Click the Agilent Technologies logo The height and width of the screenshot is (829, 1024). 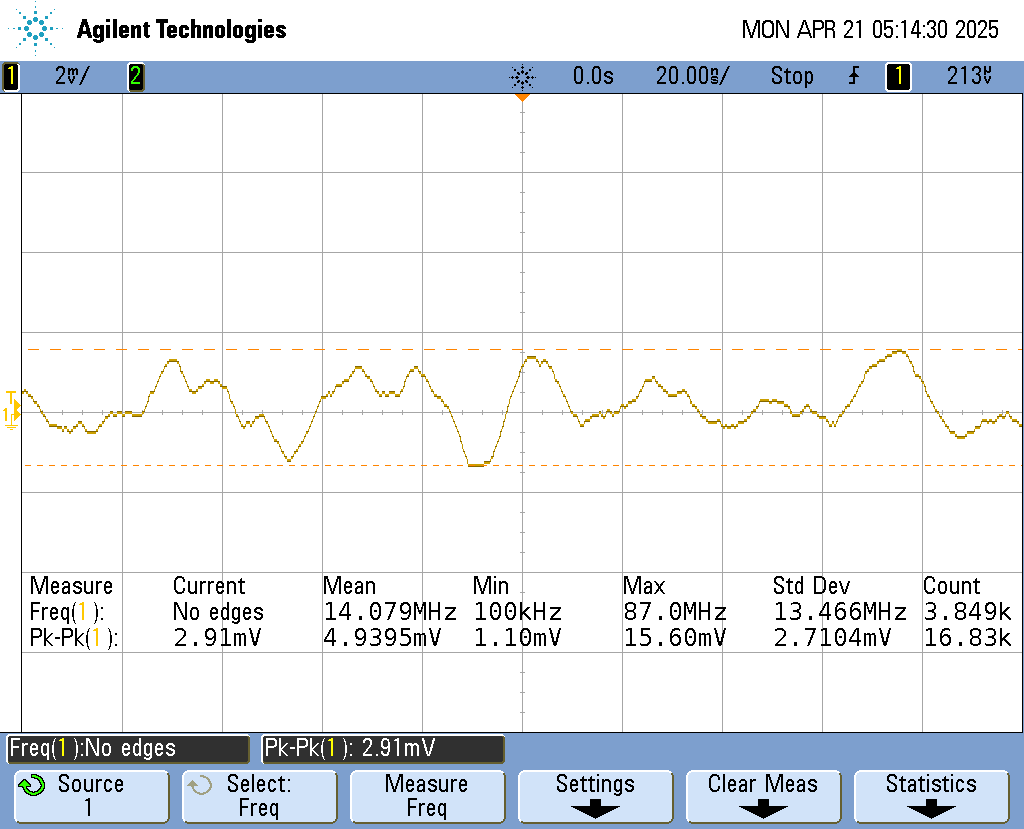pos(38,29)
